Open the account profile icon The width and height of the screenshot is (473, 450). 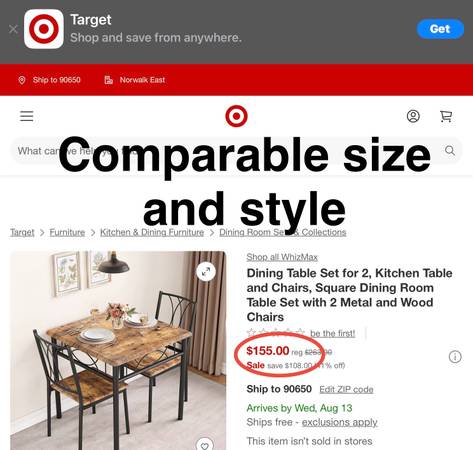tap(413, 116)
